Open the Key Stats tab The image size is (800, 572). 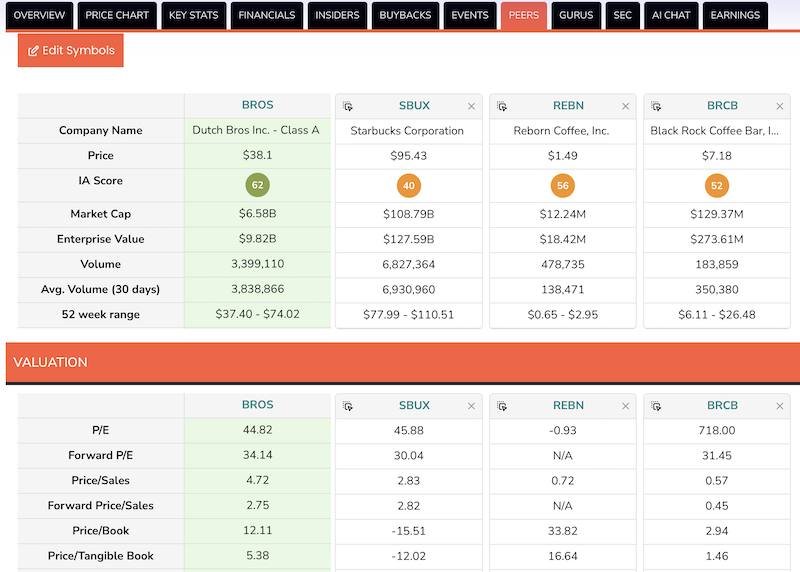pyautogui.click(x=193, y=15)
